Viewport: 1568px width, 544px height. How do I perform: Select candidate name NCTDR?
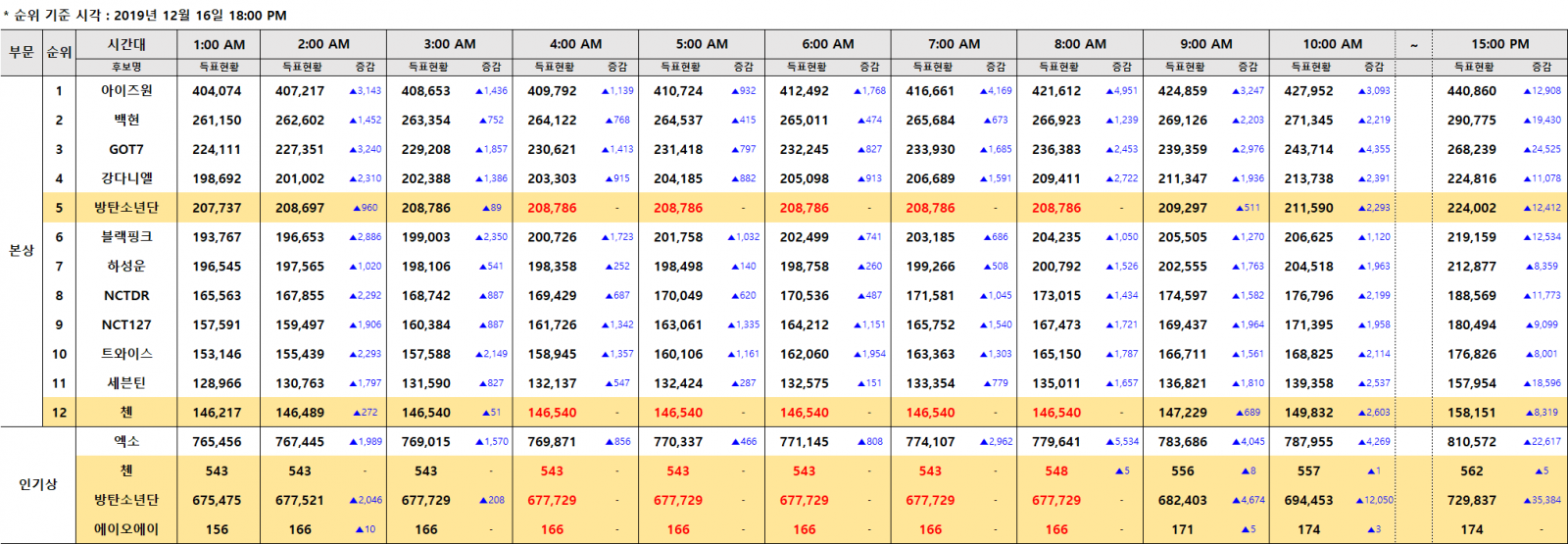(x=126, y=295)
